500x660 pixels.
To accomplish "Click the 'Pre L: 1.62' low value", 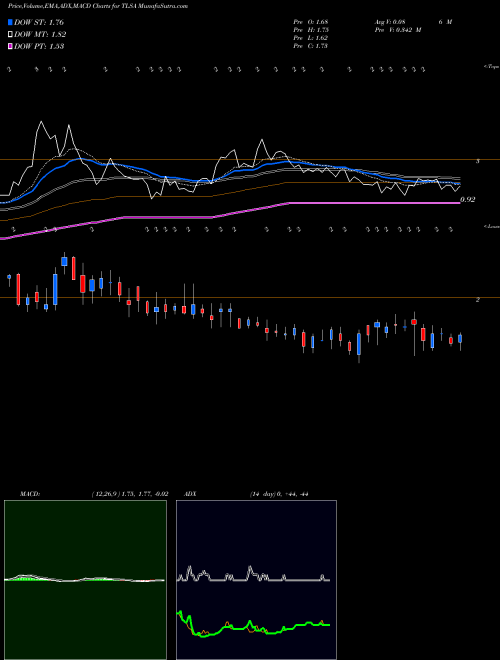I will [x=311, y=38].
